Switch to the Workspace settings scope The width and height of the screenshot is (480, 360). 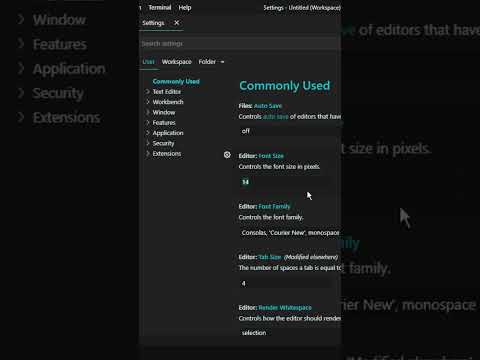click(177, 62)
